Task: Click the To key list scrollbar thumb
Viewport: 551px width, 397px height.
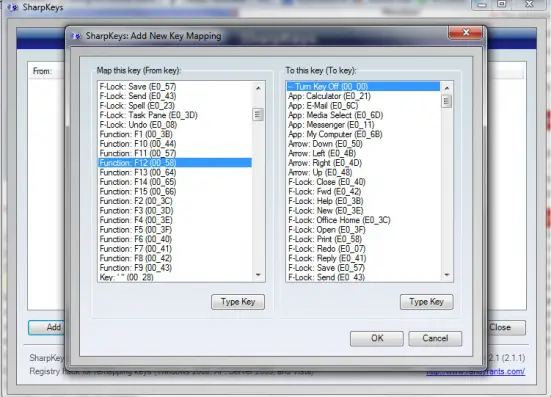Action: 447,102
